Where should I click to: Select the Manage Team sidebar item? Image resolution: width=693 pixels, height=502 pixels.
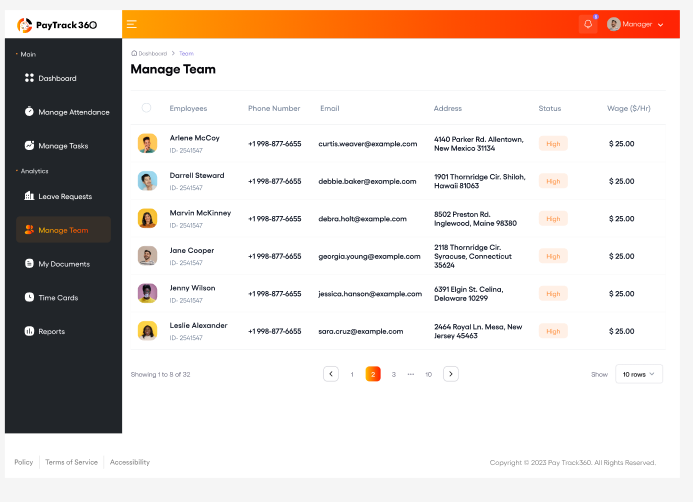coord(63,230)
